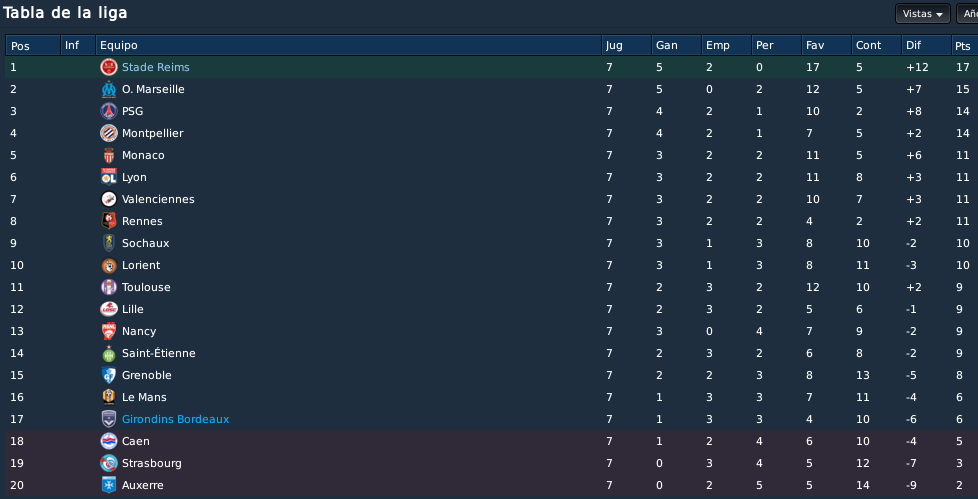Click the Rennes club crest icon
The image size is (978, 499).
click(x=109, y=221)
